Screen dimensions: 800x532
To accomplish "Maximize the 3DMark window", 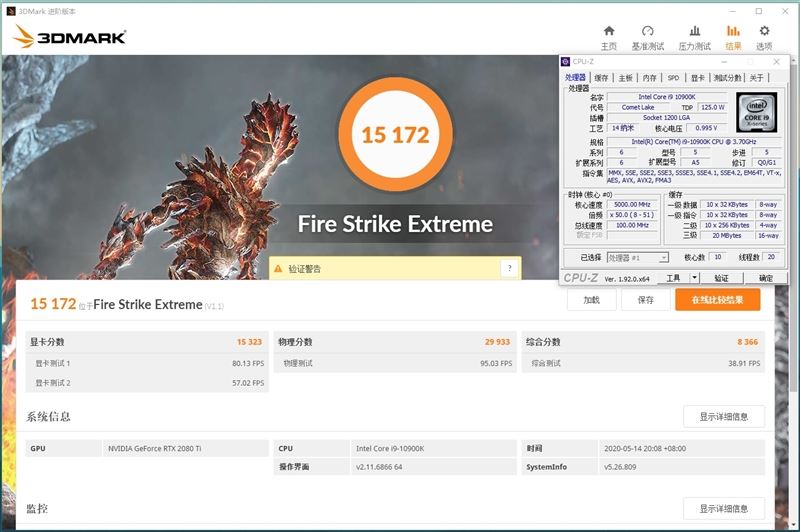I will coord(759,11).
